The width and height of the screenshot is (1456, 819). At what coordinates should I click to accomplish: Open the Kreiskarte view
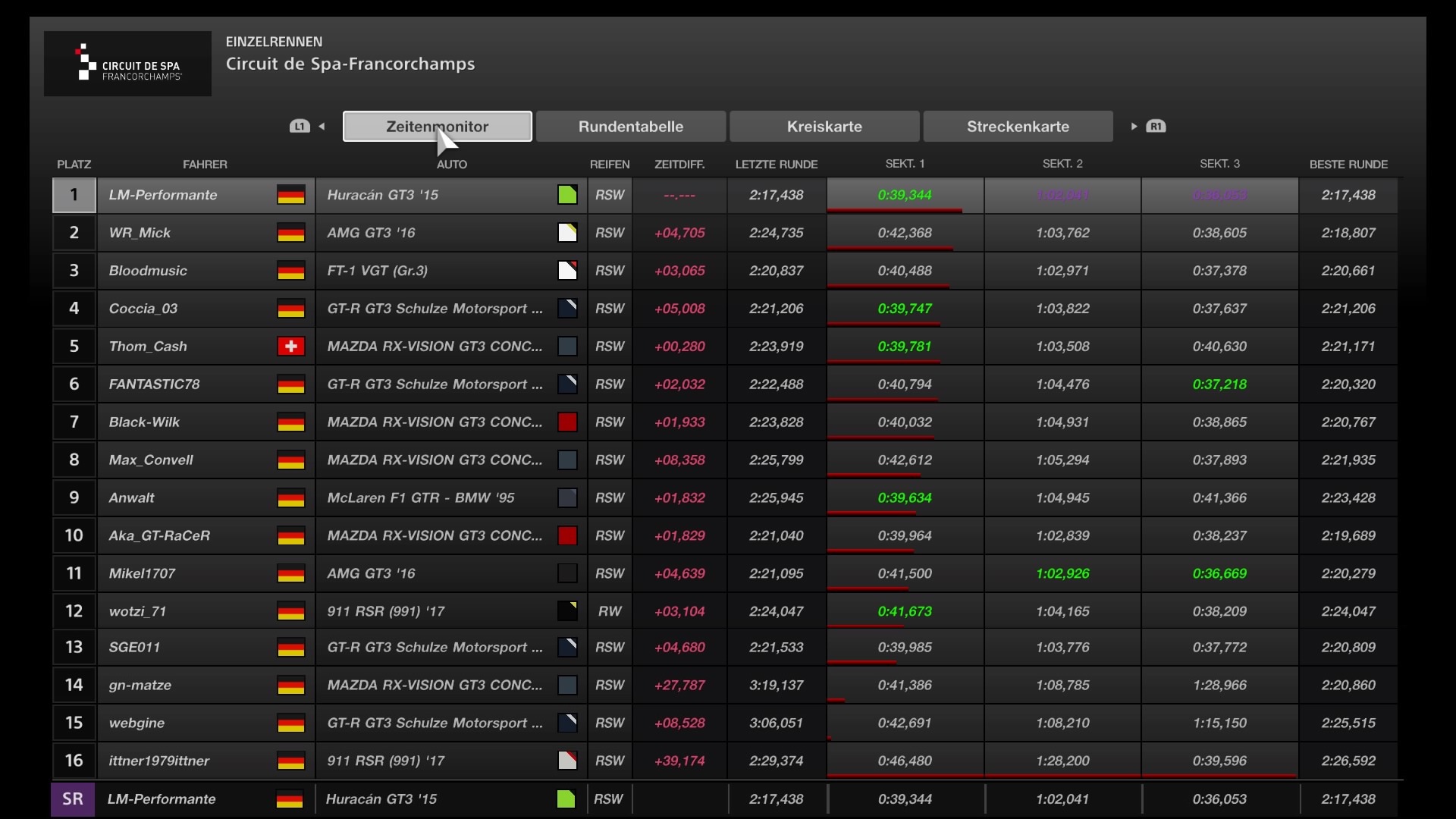coord(824,127)
